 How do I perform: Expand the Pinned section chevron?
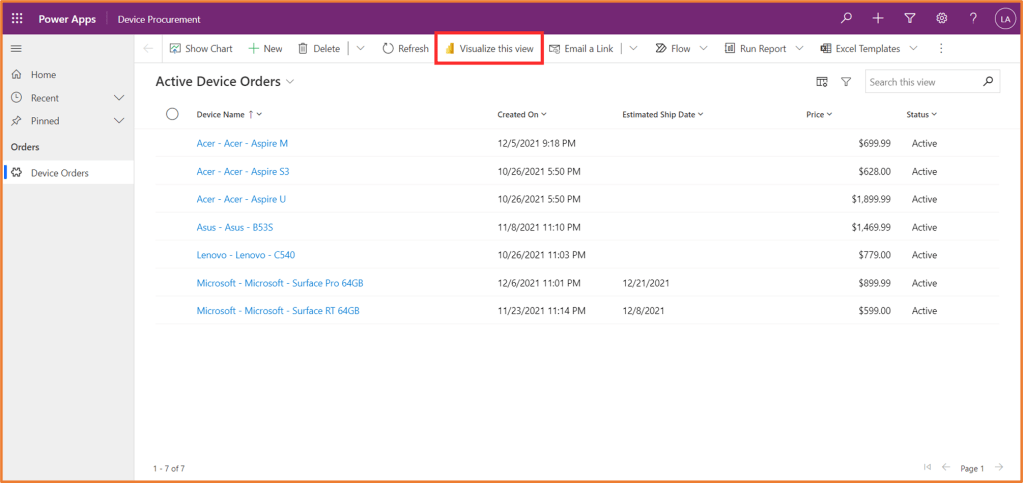coord(119,121)
